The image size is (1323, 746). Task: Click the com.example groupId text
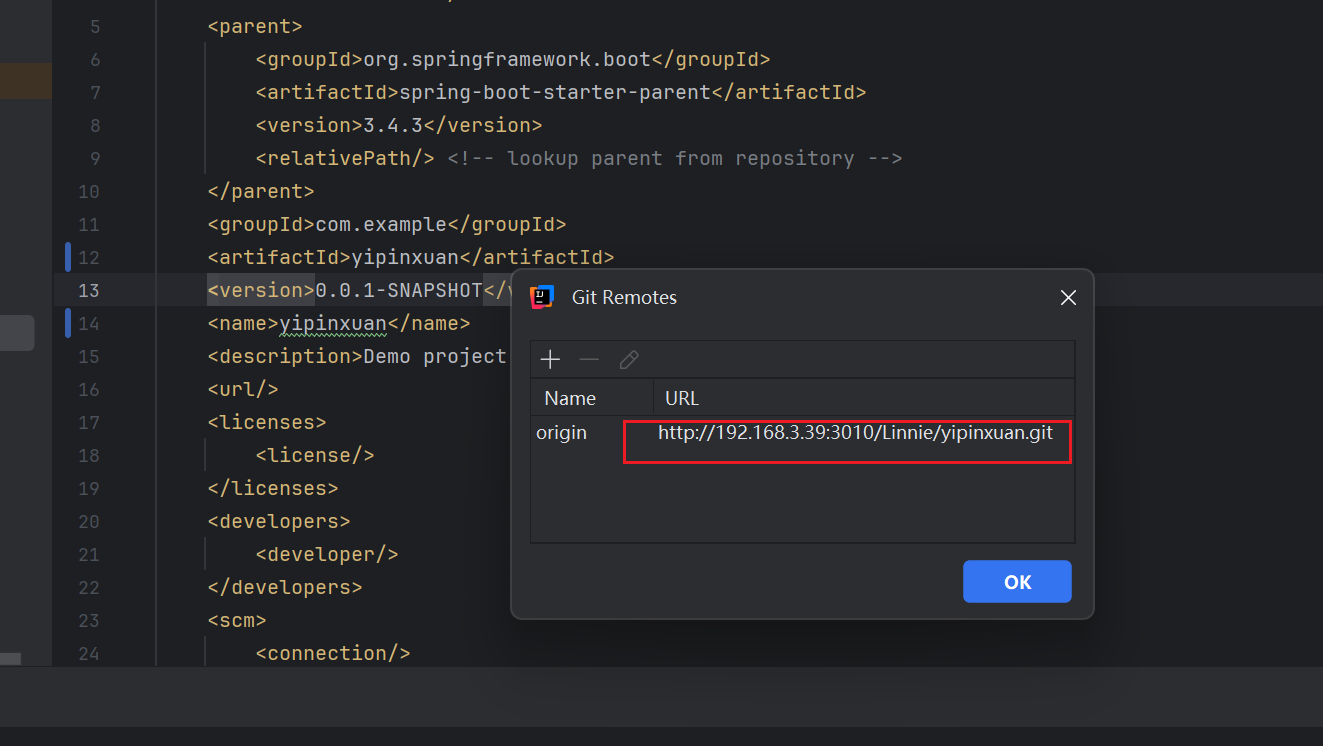point(393,224)
